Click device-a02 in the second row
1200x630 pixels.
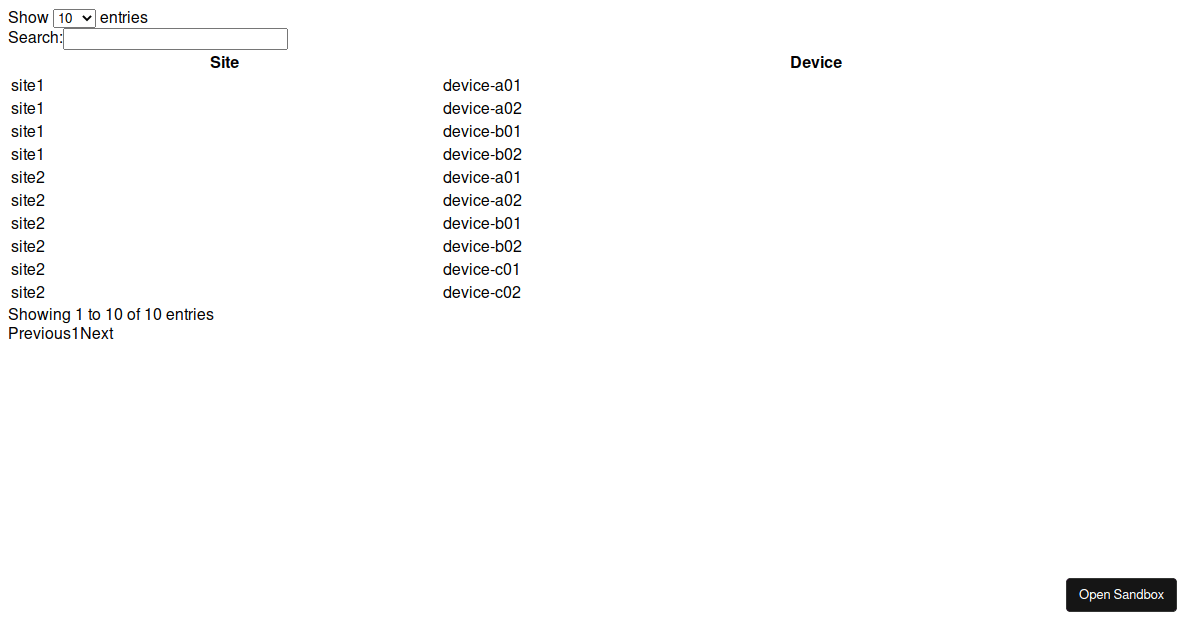coord(482,109)
